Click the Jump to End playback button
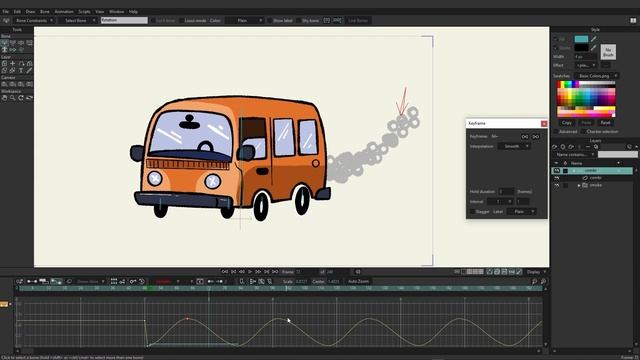This screenshot has height=360, width=640. tap(275, 271)
